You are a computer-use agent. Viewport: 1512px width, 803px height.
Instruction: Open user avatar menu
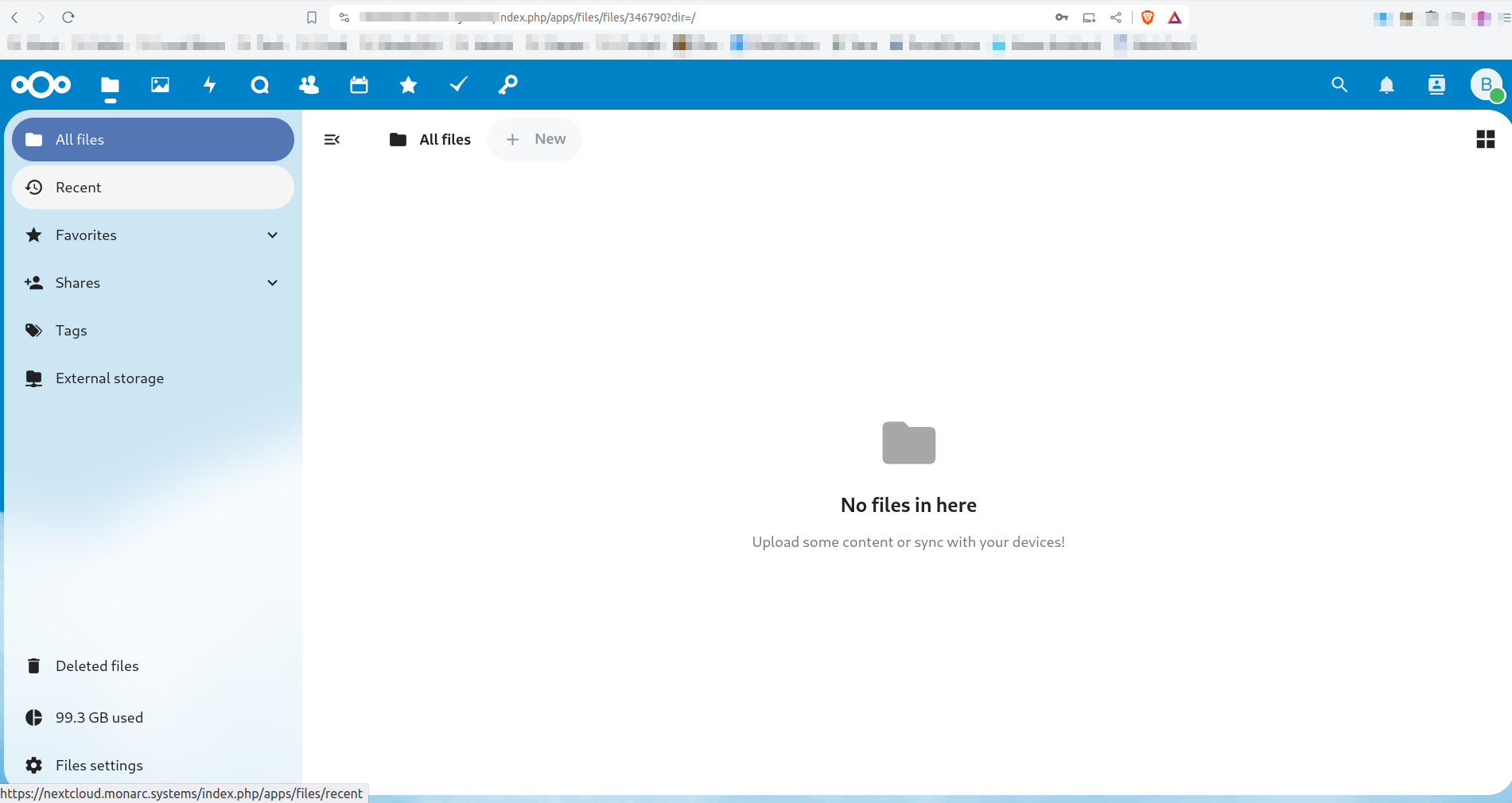tap(1486, 85)
